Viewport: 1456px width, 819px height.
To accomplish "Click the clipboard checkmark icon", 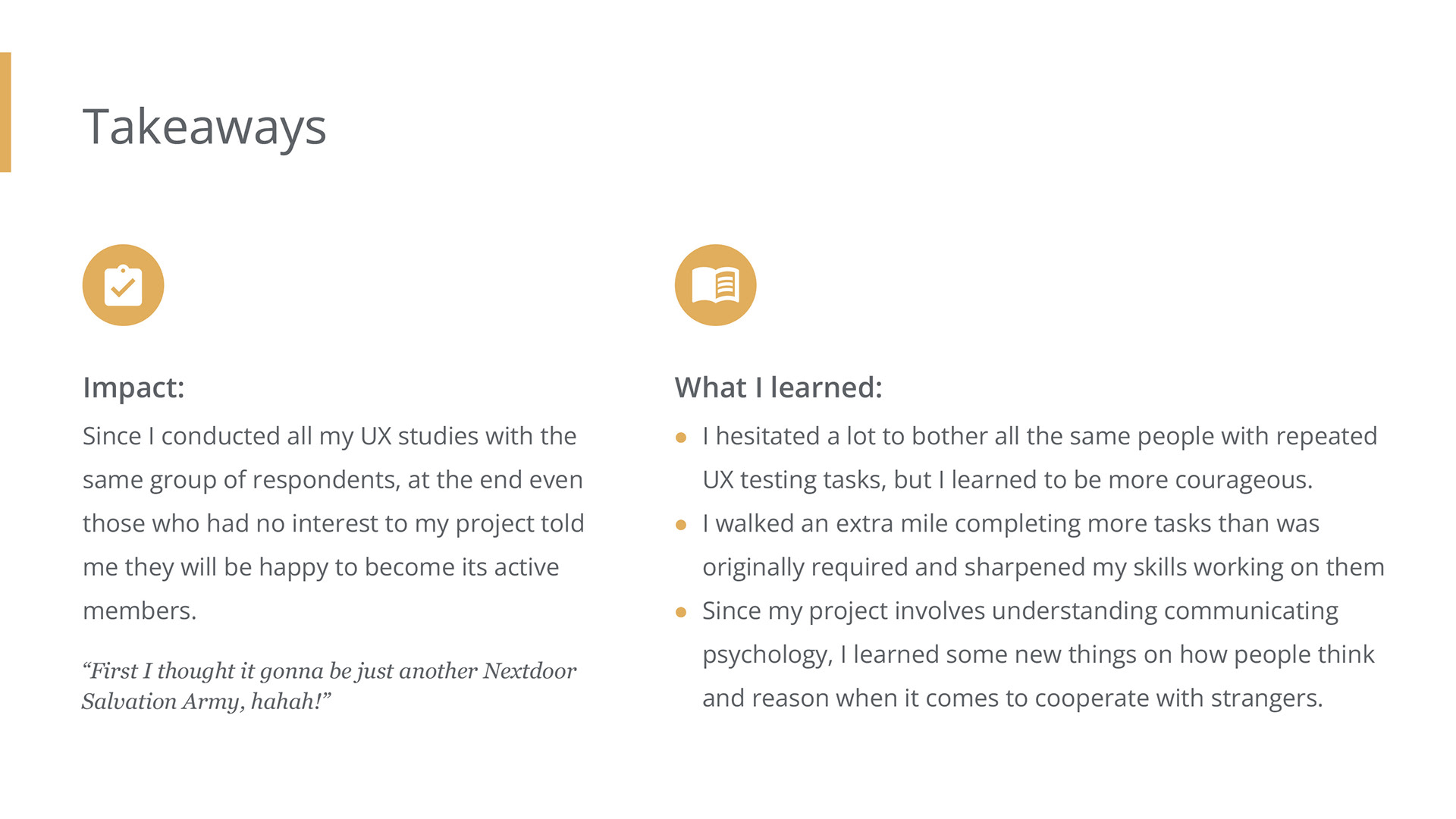I will (x=123, y=285).
